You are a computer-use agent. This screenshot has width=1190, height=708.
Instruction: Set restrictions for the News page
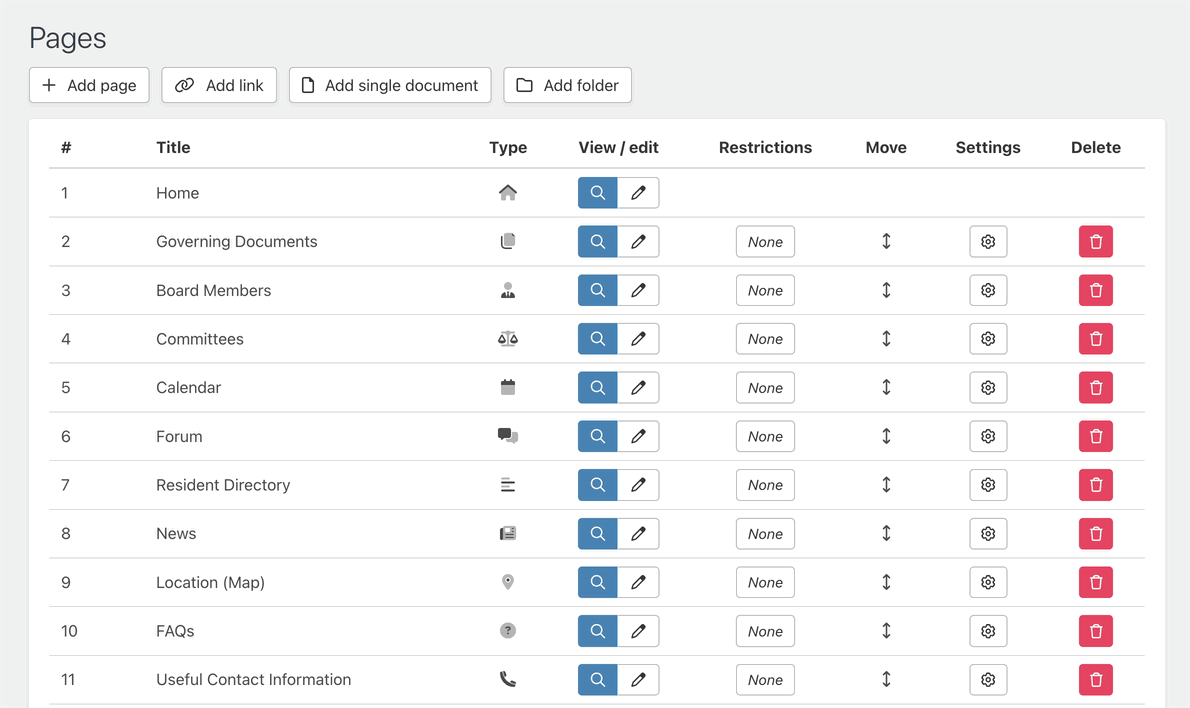point(765,534)
